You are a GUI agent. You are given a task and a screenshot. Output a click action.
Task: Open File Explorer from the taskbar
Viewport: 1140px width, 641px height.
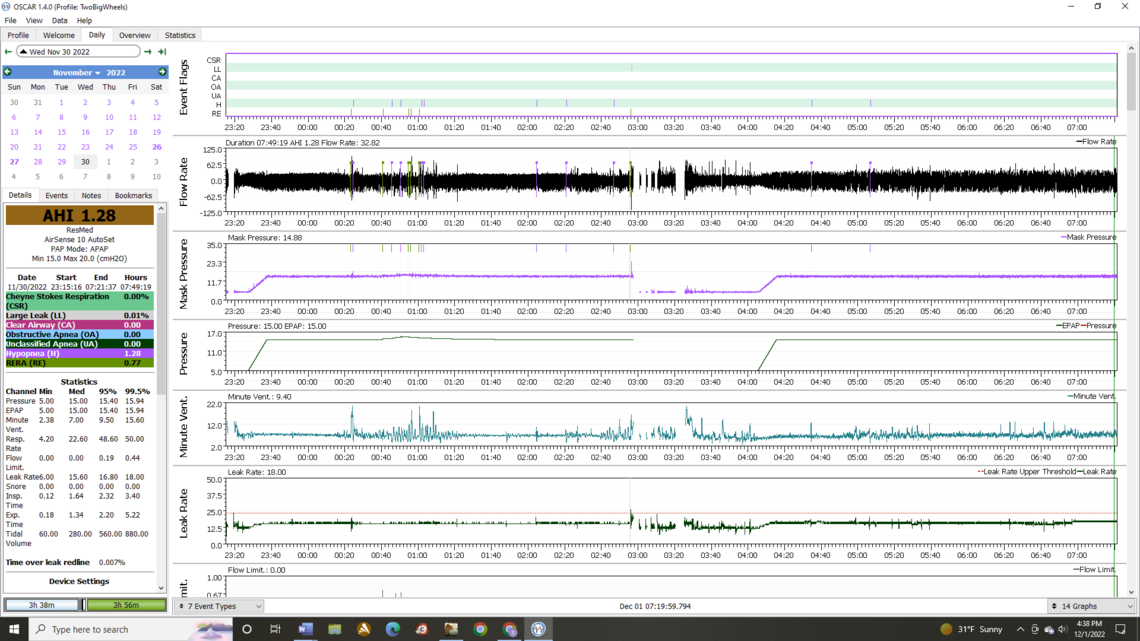click(x=334, y=629)
